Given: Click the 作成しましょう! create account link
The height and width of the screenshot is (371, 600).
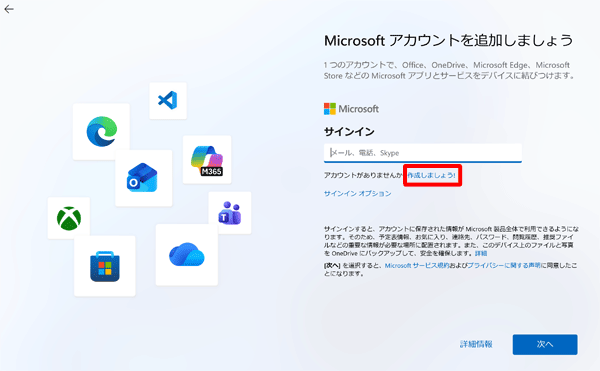Looking at the screenshot, I should pyautogui.click(x=432, y=175).
